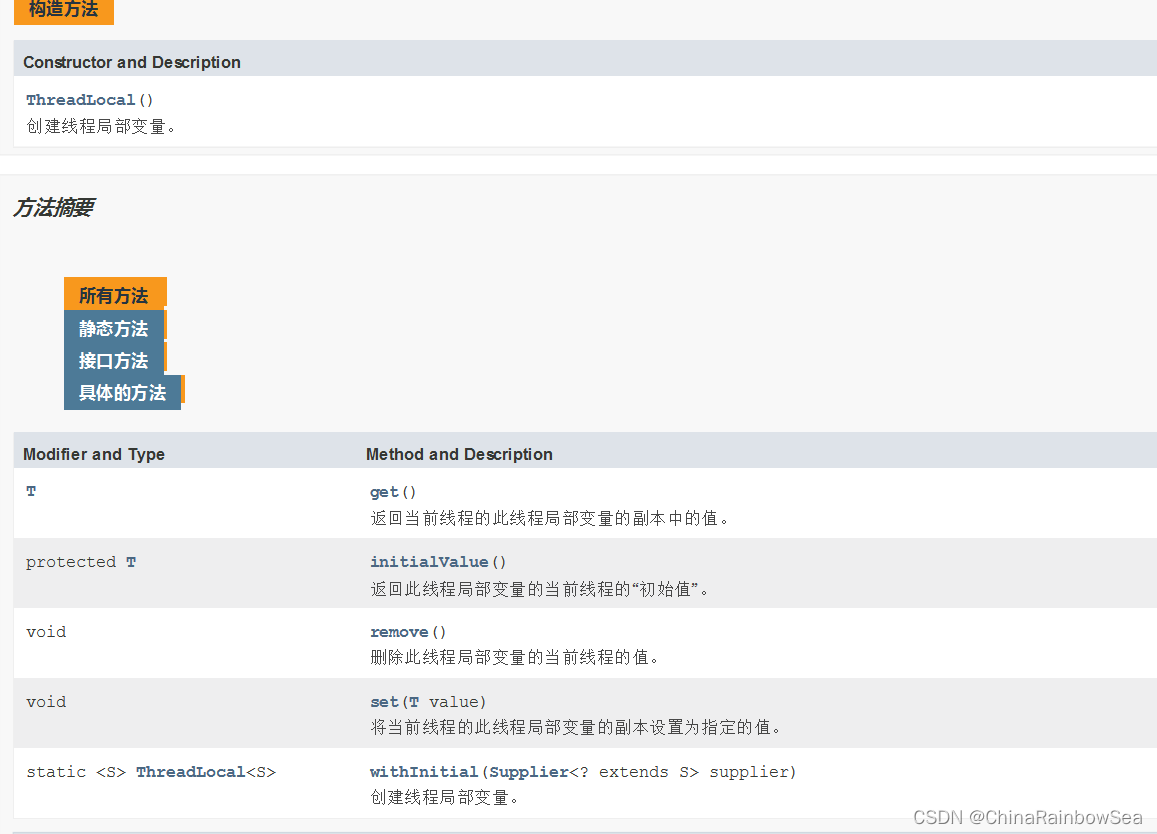Viewport: 1157px width, 834px height.
Task: Open the withInitial method link
Action: [x=424, y=772]
